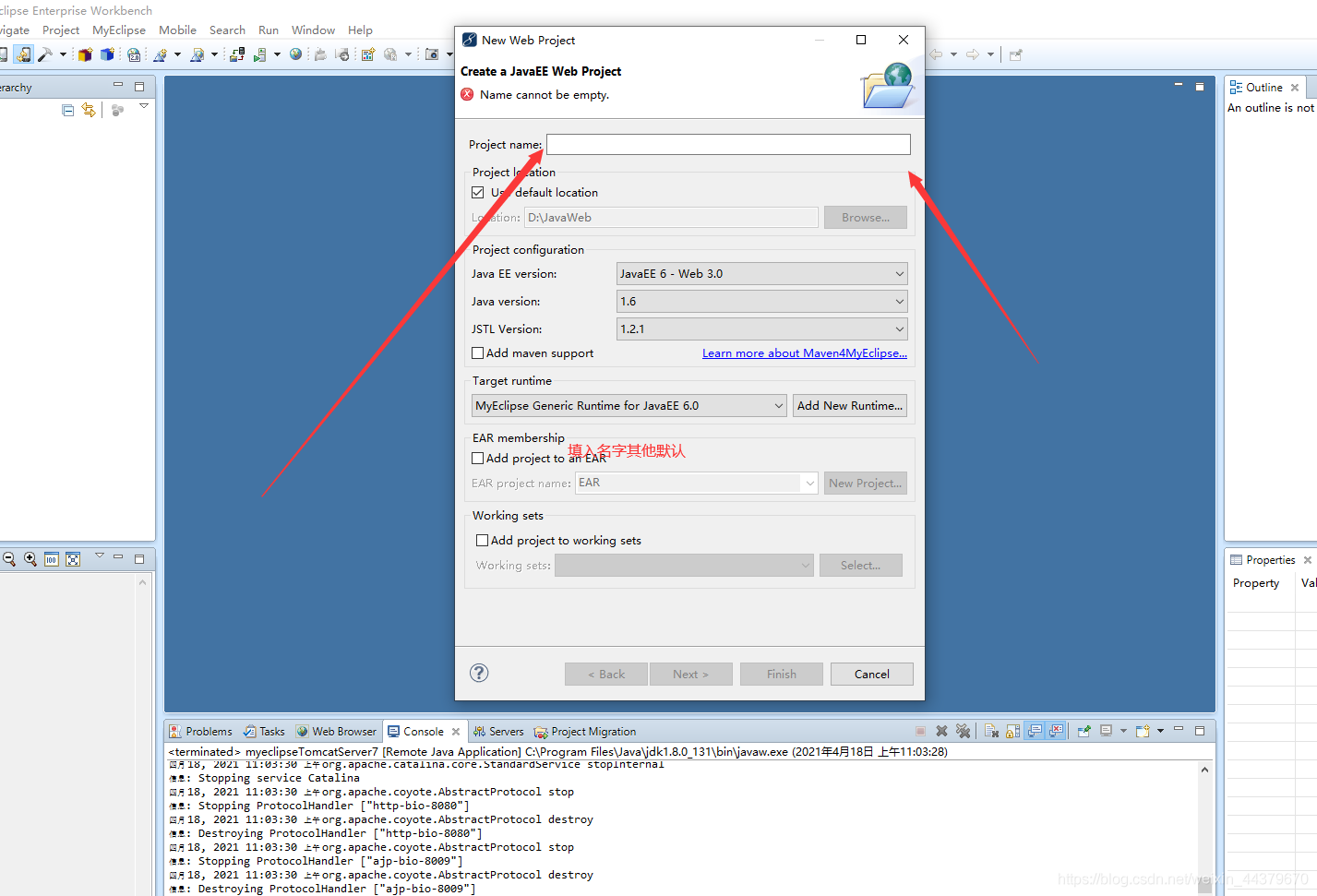Image resolution: width=1317 pixels, height=896 pixels.
Task: Check Add project to an EAR
Action: [x=477, y=458]
